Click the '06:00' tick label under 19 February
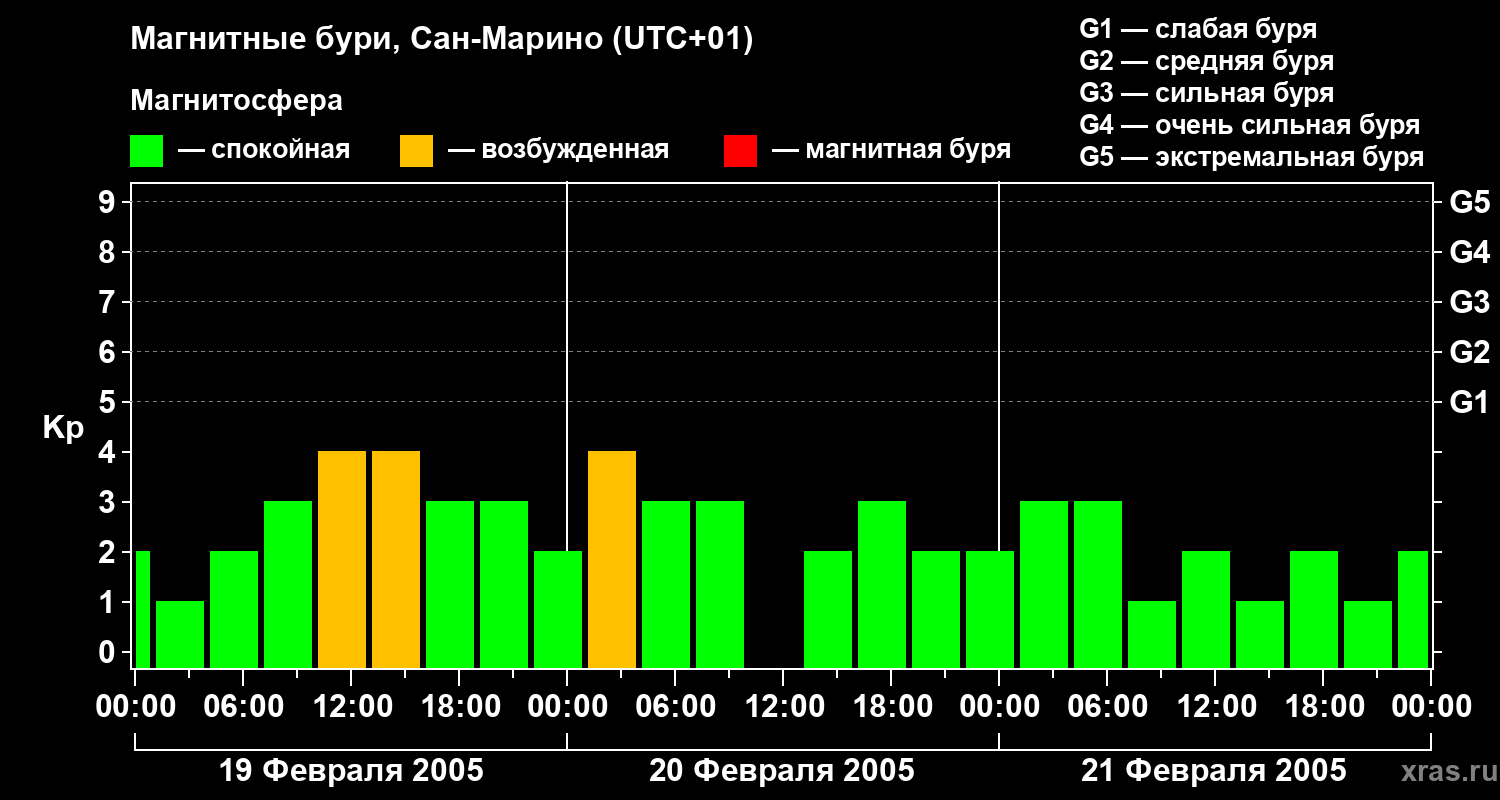 [243, 707]
